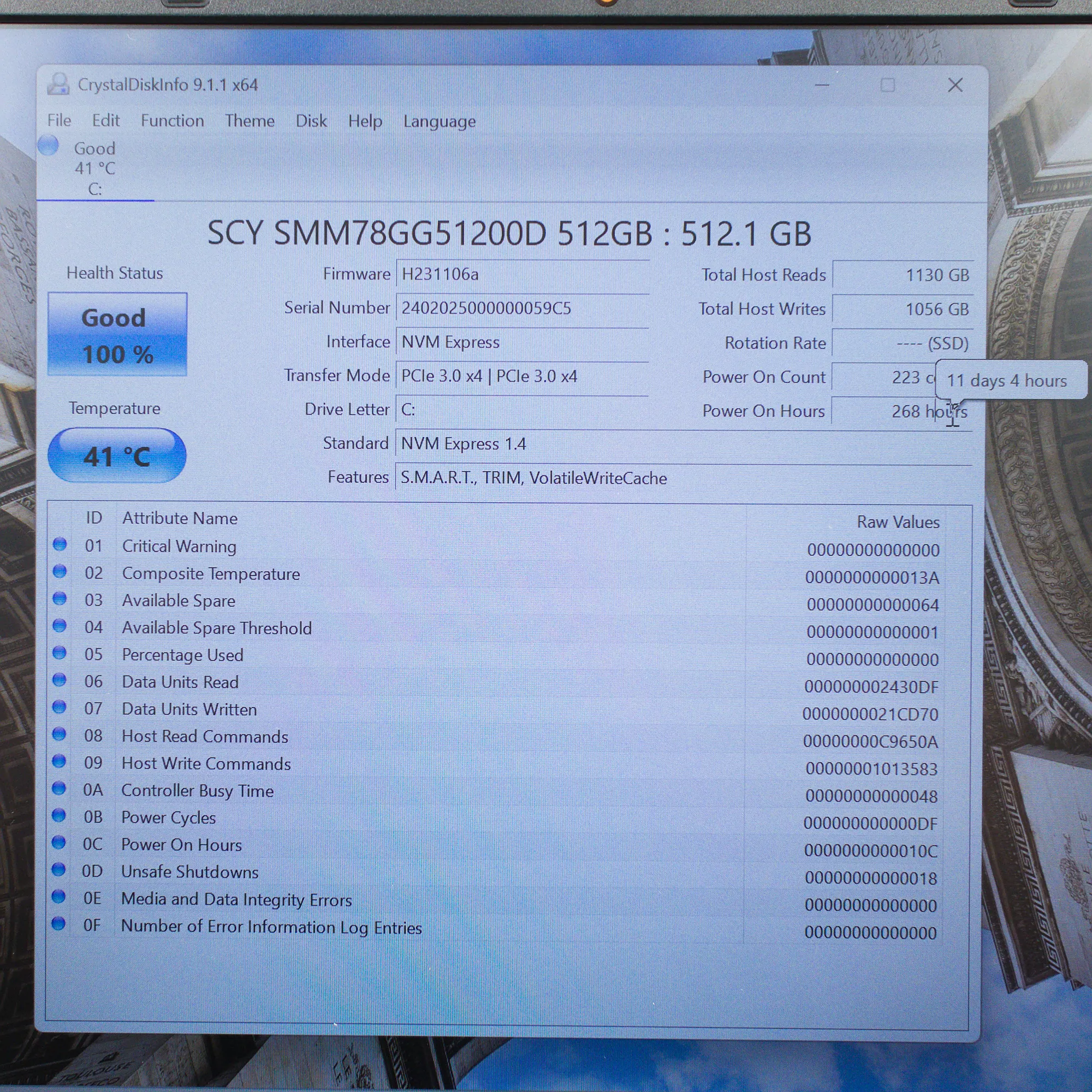The width and height of the screenshot is (1092, 1092).
Task: Open the Function menu
Action: coord(173,121)
